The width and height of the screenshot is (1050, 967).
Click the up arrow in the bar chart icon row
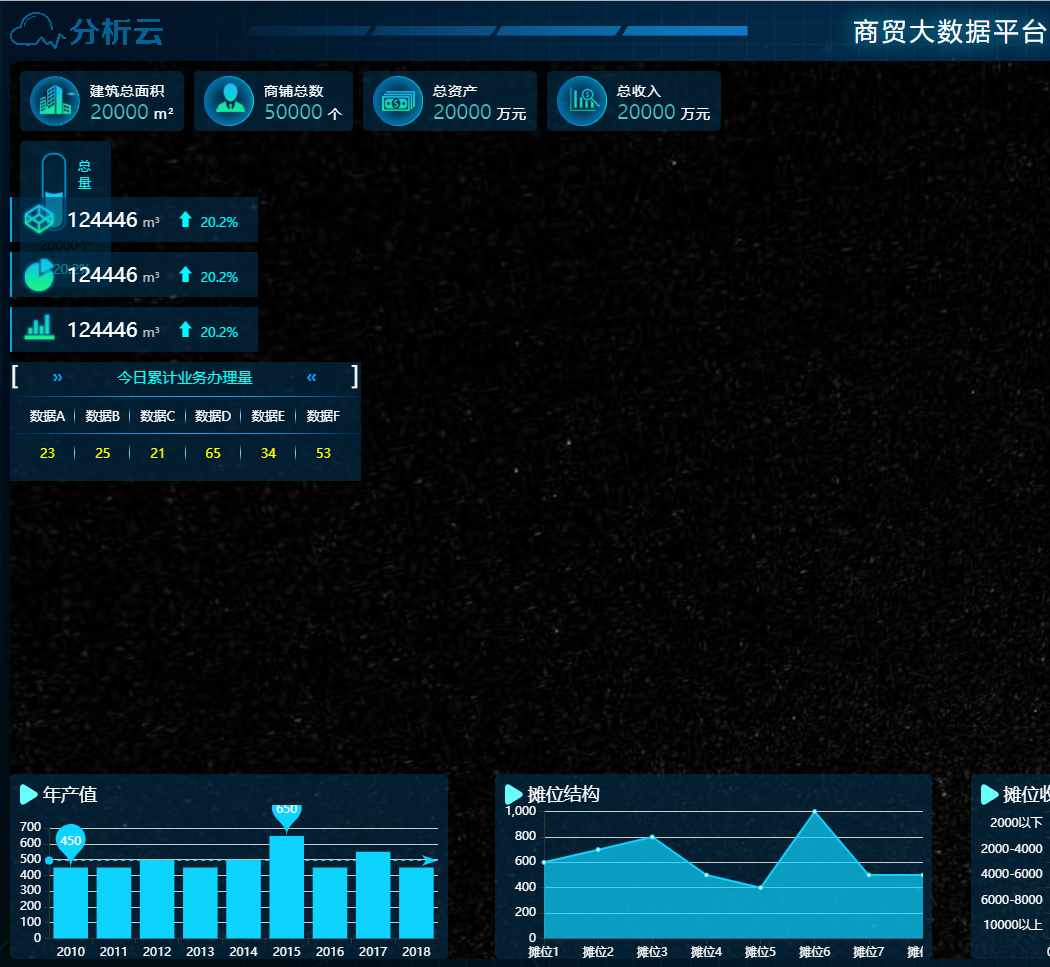[x=185, y=329]
